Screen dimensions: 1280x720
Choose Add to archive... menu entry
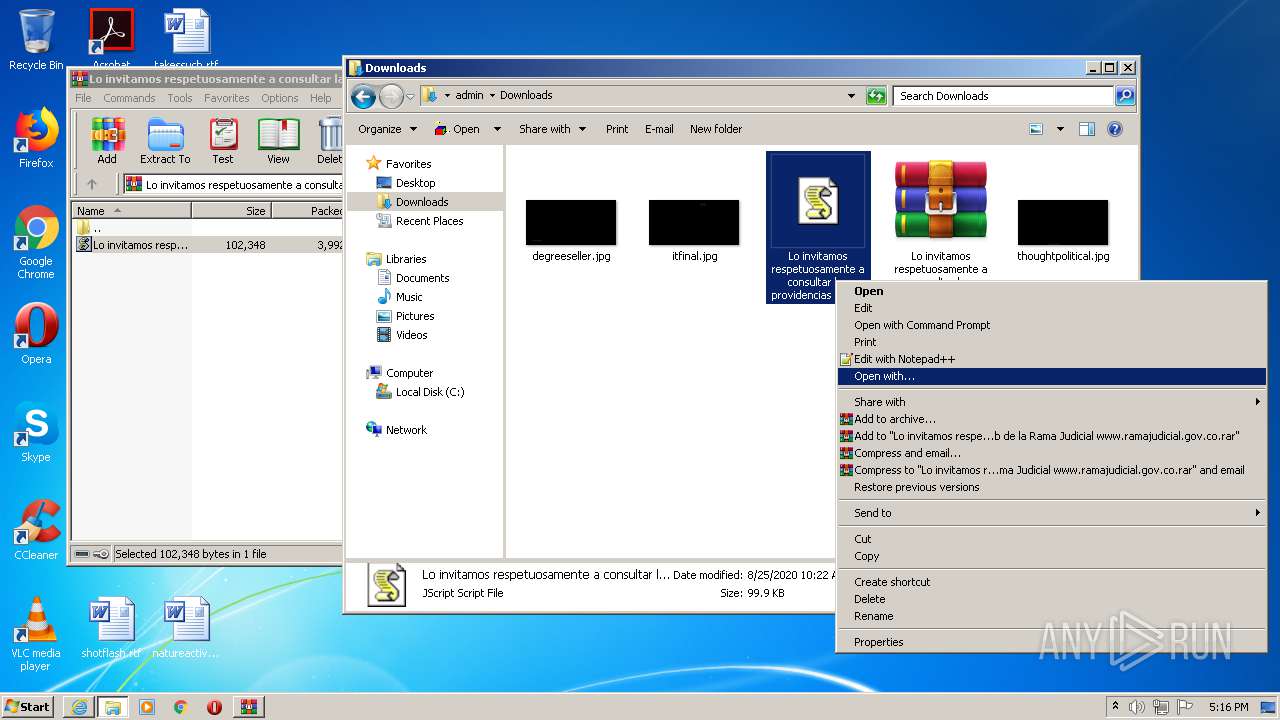pyautogui.click(x=1052, y=419)
